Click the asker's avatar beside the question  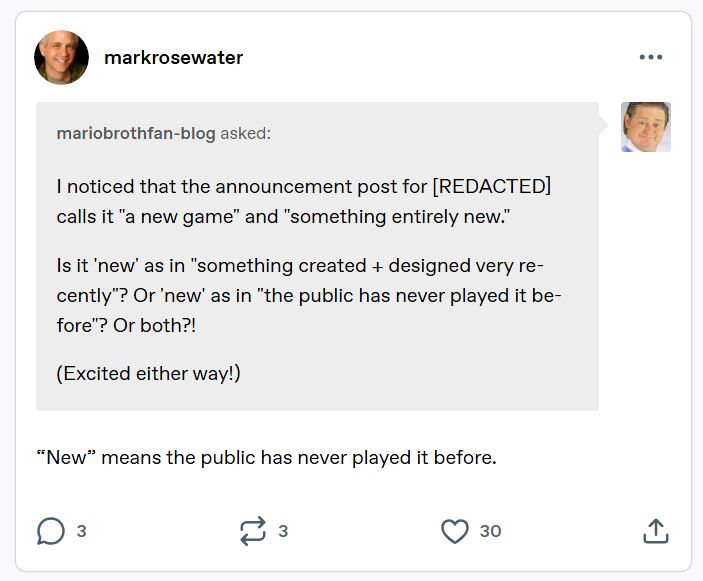coord(645,127)
